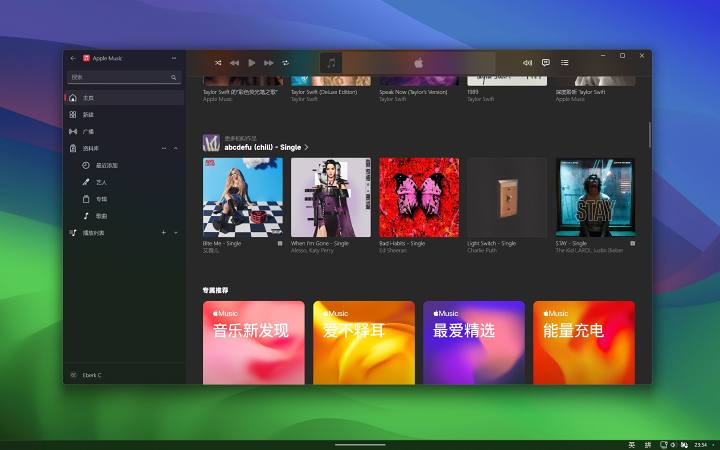The image size is (720, 450).
Task: Click the 英 input language indicator in taskbar
Action: pyautogui.click(x=632, y=445)
